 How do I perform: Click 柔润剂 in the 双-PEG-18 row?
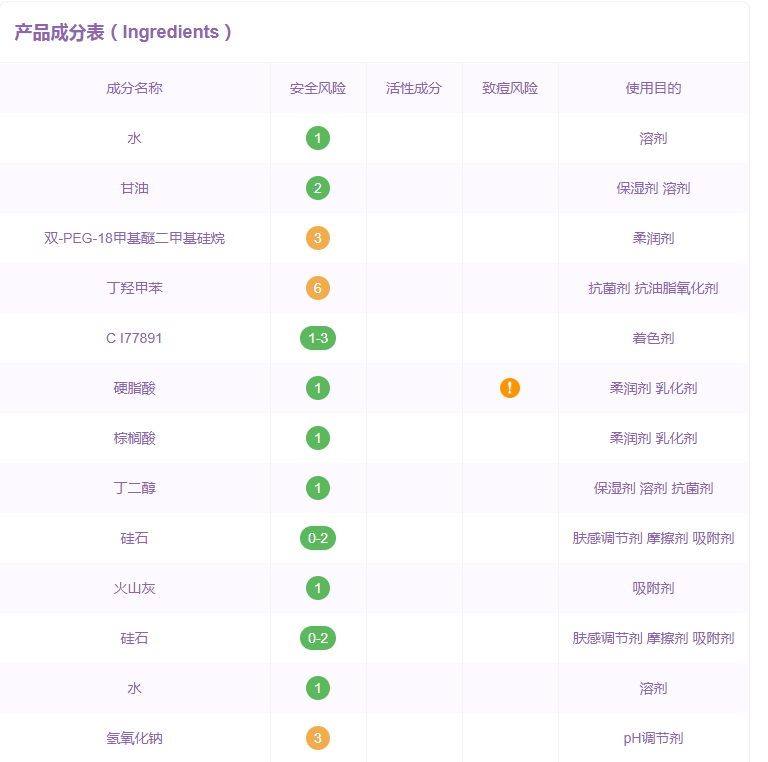coord(653,238)
